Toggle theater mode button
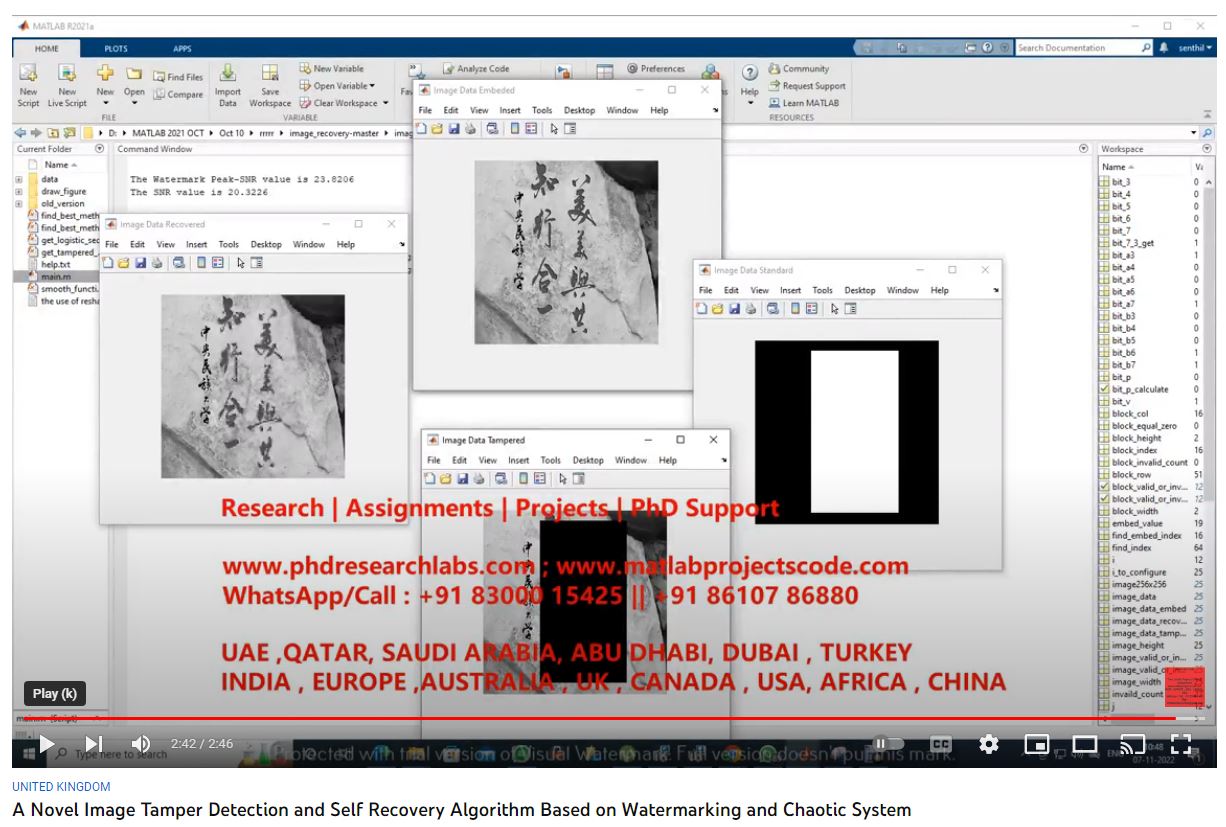Image resolution: width=1226 pixels, height=827 pixels. pos(1085,744)
